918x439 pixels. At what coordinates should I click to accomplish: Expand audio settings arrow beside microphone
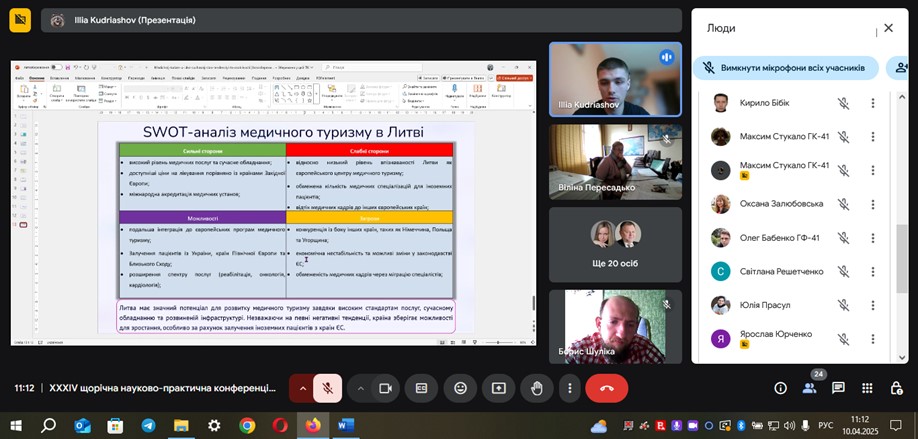coord(302,388)
